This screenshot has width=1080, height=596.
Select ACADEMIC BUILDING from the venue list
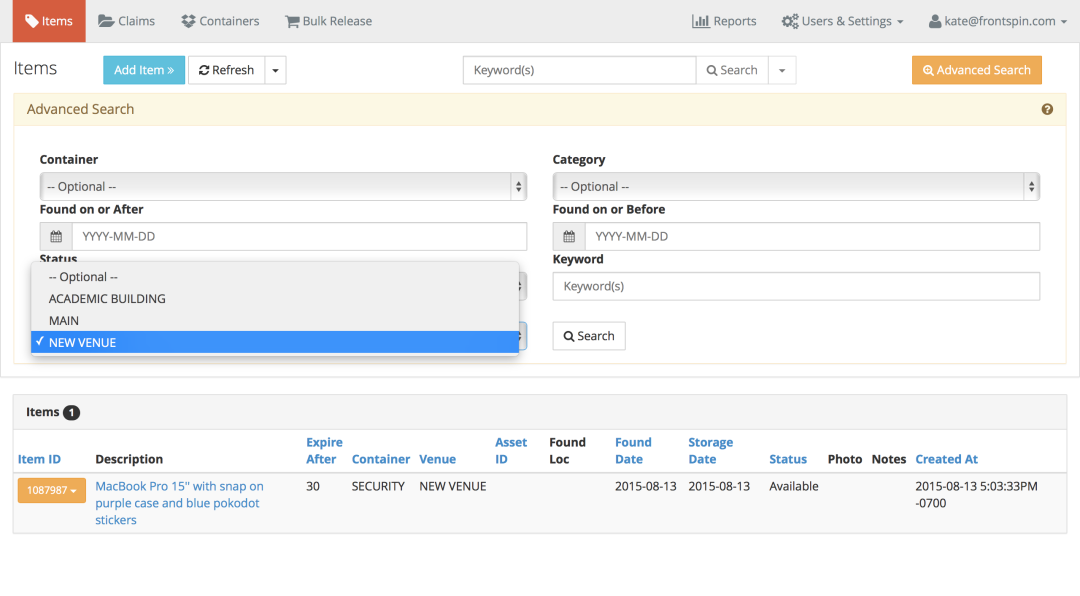coord(107,298)
